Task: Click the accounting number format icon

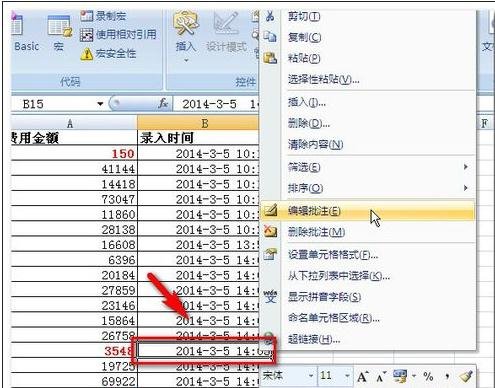Action: [400, 376]
